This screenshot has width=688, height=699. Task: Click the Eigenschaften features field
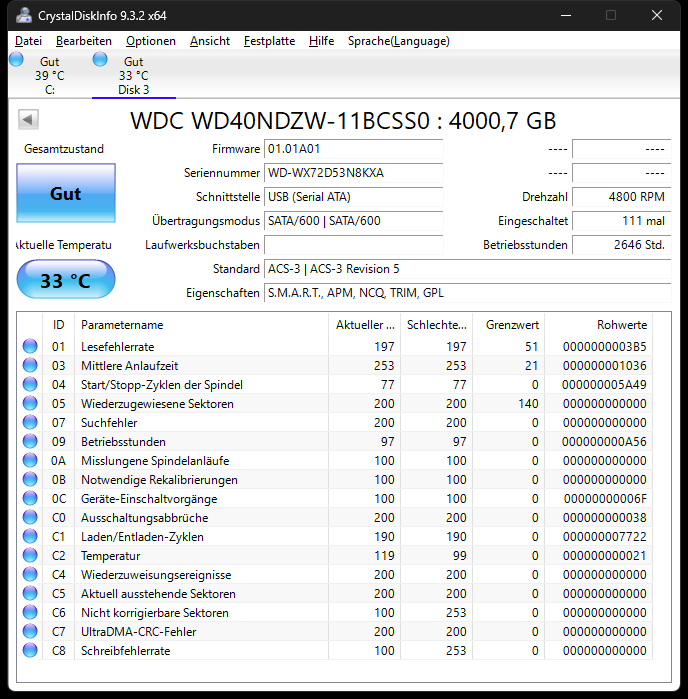pyautogui.click(x=468, y=293)
